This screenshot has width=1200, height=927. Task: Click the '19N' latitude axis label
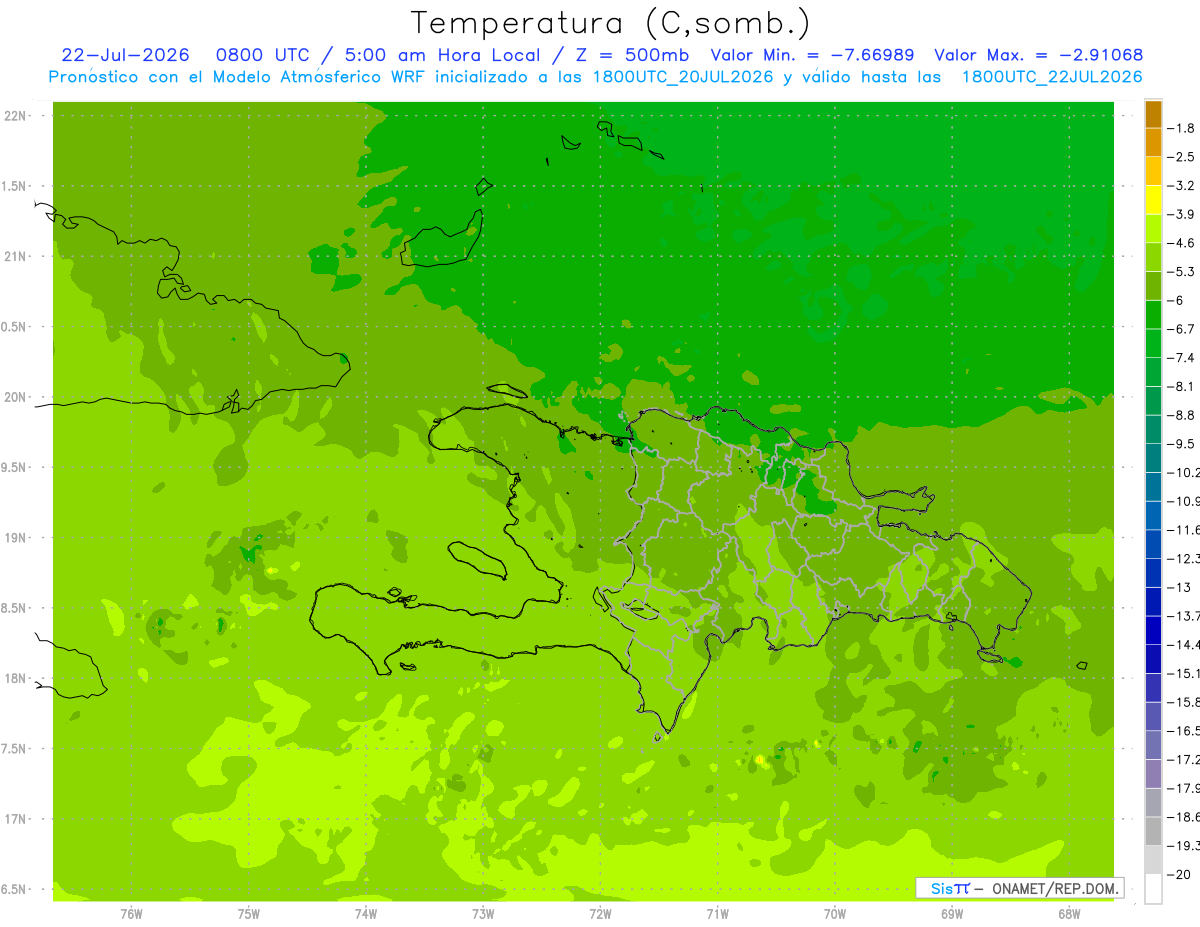(14, 538)
